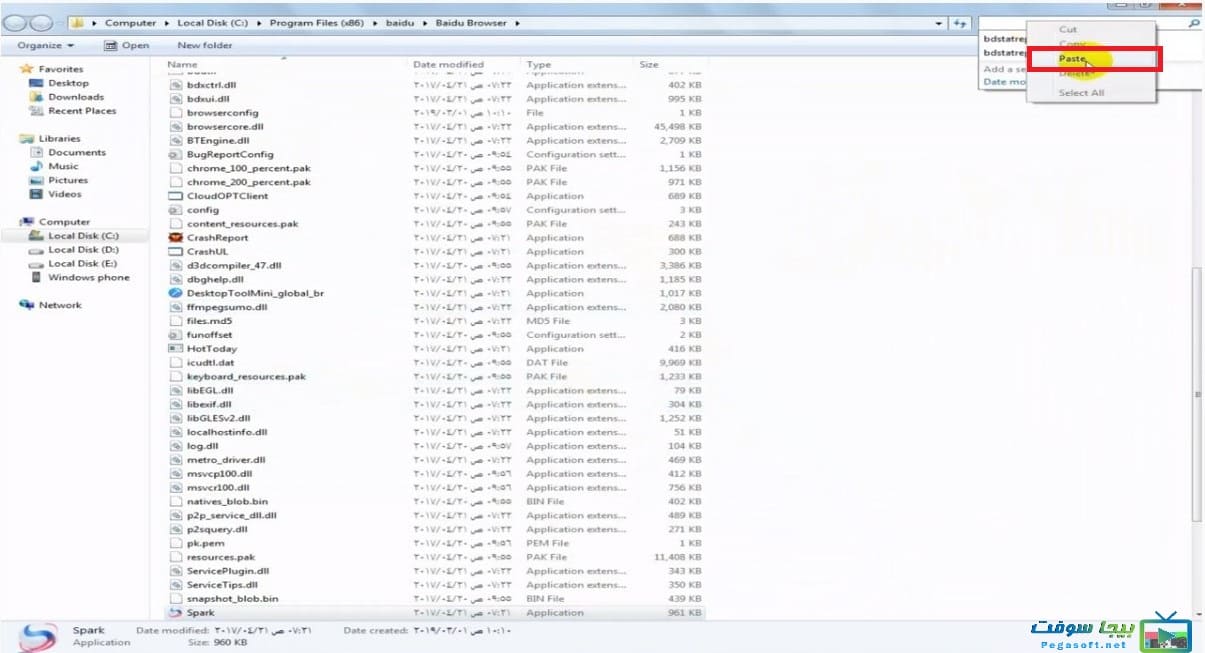Click the CrashUL file icon
1205x653 pixels.
[x=174, y=252]
